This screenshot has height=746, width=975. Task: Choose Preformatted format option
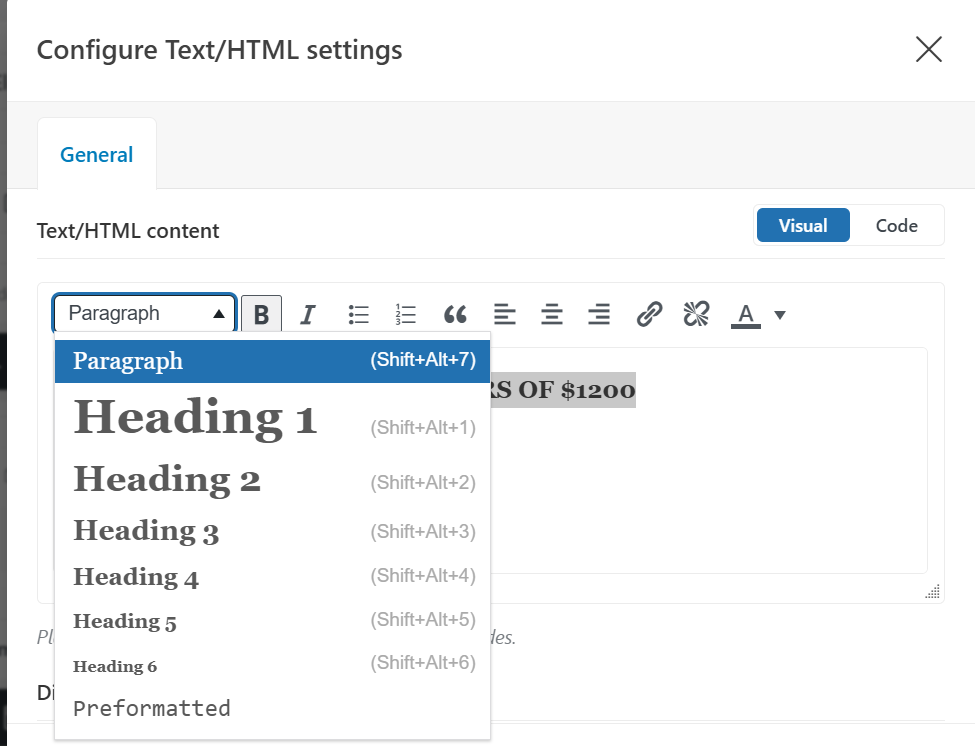[272, 709]
